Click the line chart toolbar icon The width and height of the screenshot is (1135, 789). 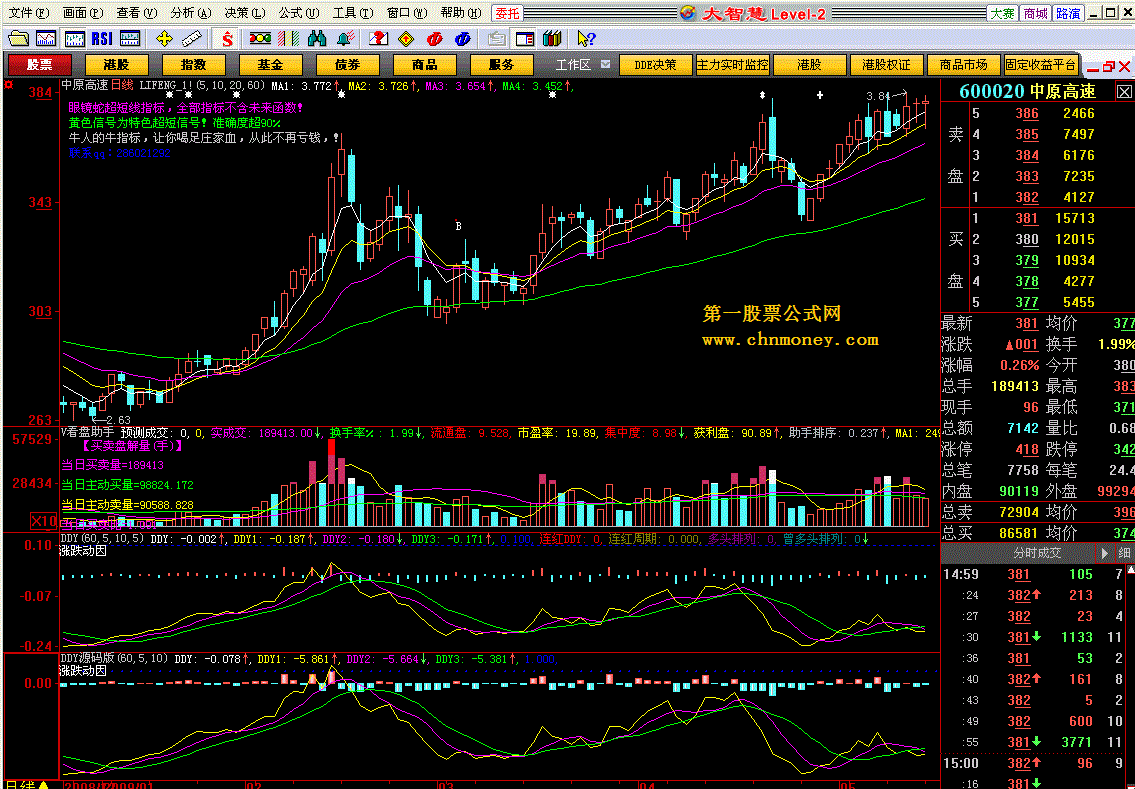coord(46,38)
